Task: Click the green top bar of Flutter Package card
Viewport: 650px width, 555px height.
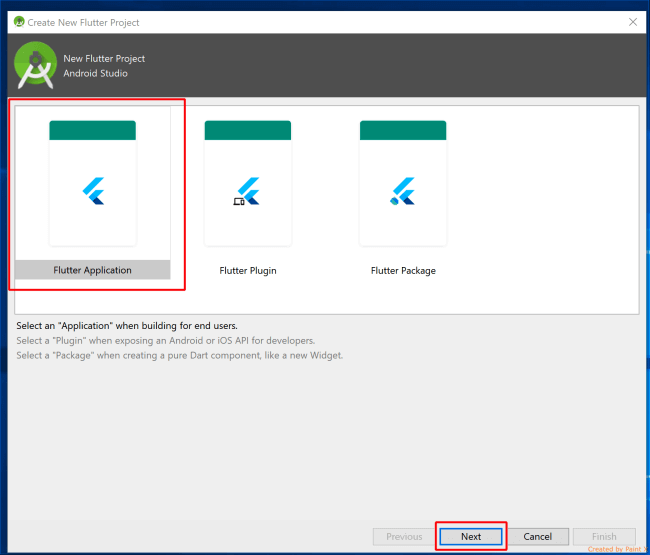Action: tap(403, 130)
